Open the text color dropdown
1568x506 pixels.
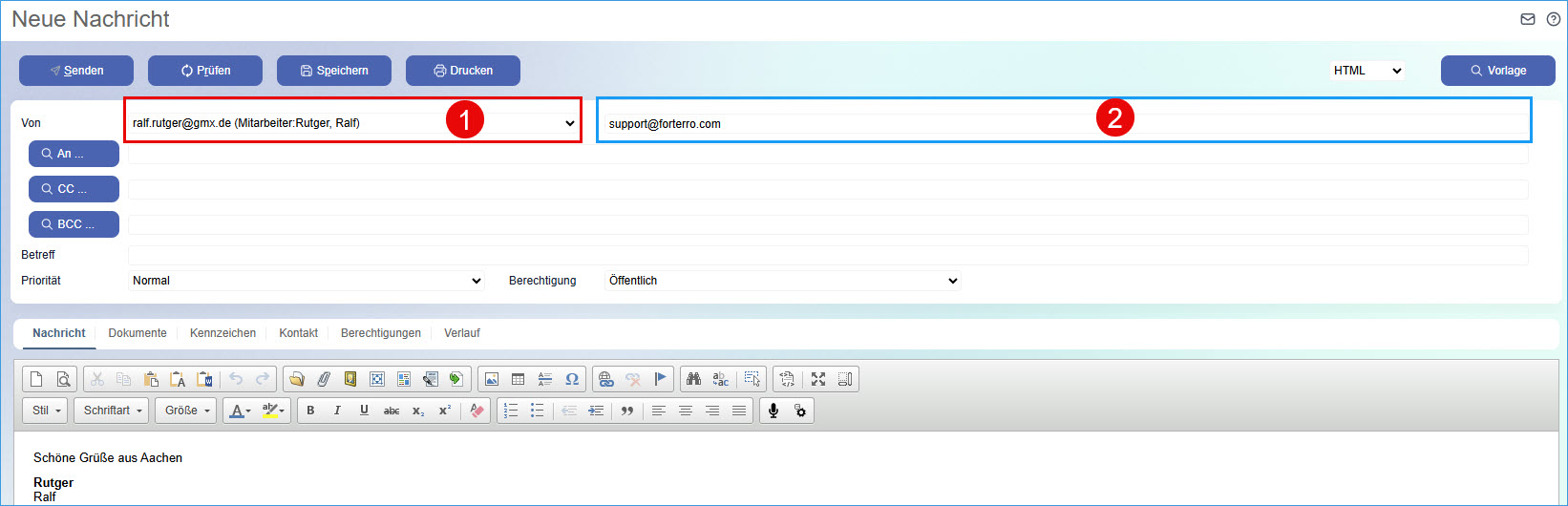tap(240, 411)
